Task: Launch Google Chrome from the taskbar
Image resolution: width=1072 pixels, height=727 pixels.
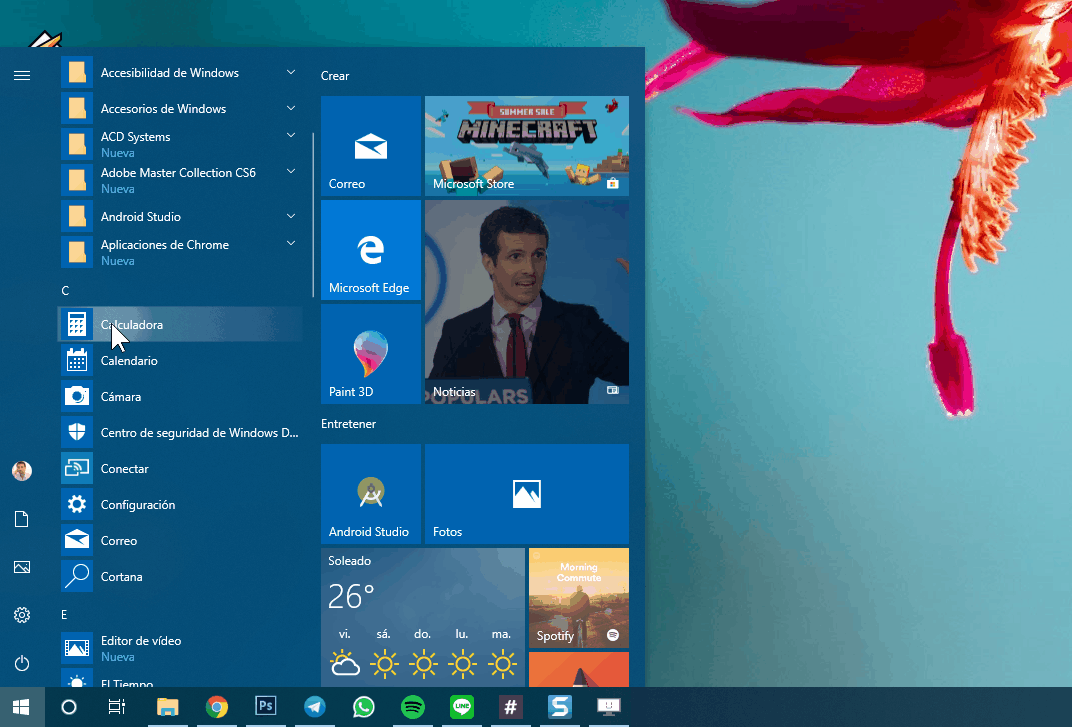Action: coord(217,706)
